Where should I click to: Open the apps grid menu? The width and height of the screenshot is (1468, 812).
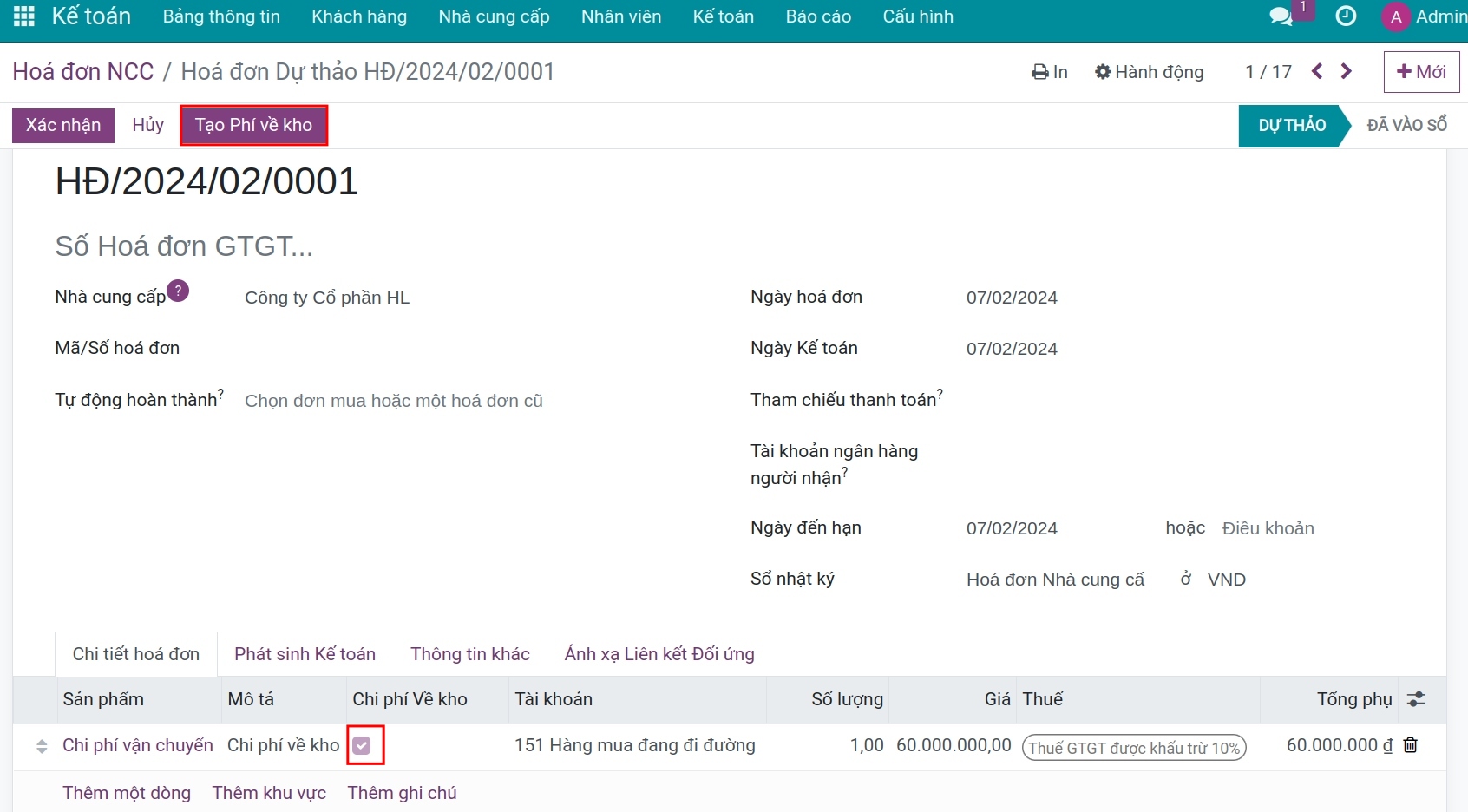(x=23, y=16)
